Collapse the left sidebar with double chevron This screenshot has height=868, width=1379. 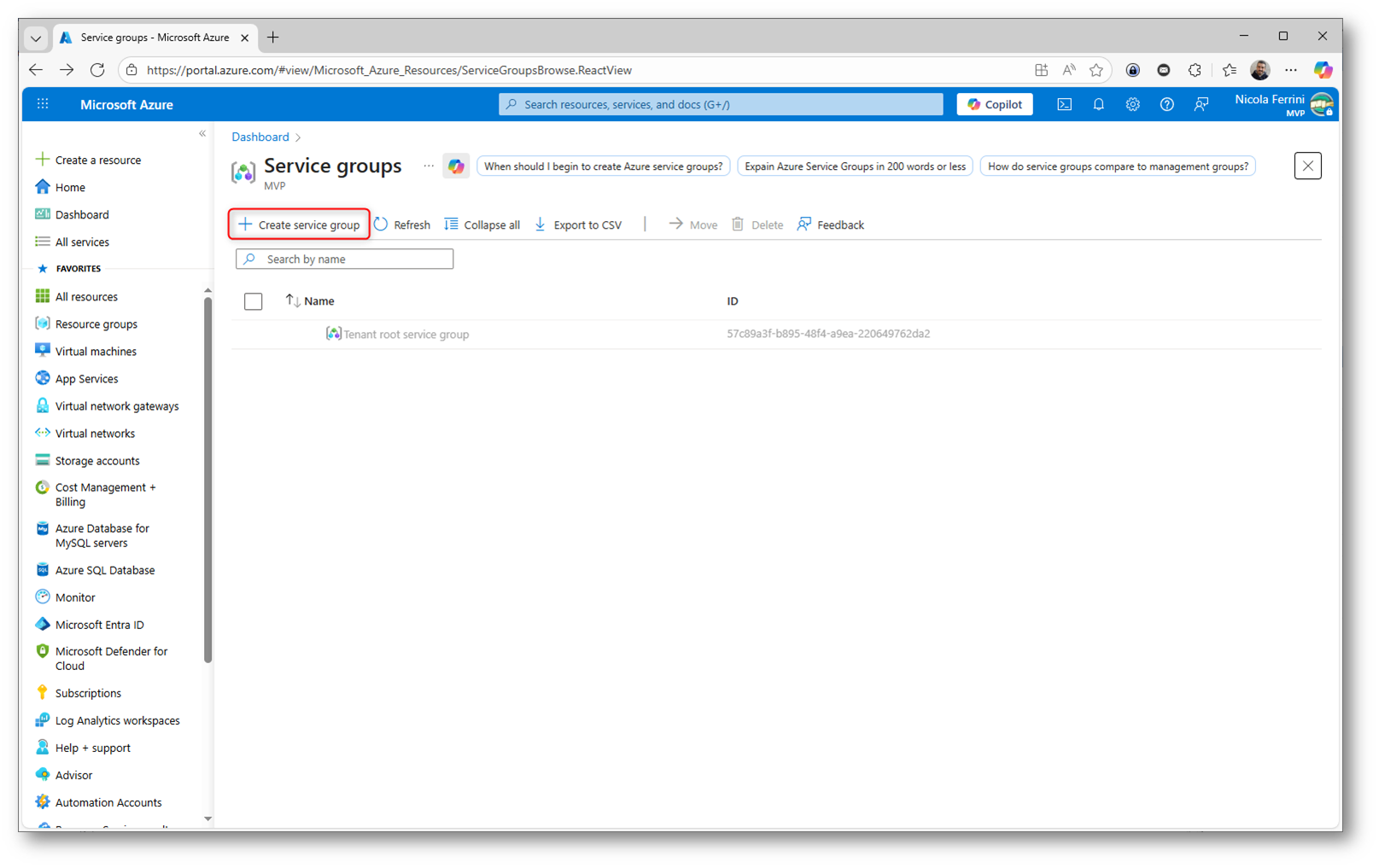click(202, 134)
